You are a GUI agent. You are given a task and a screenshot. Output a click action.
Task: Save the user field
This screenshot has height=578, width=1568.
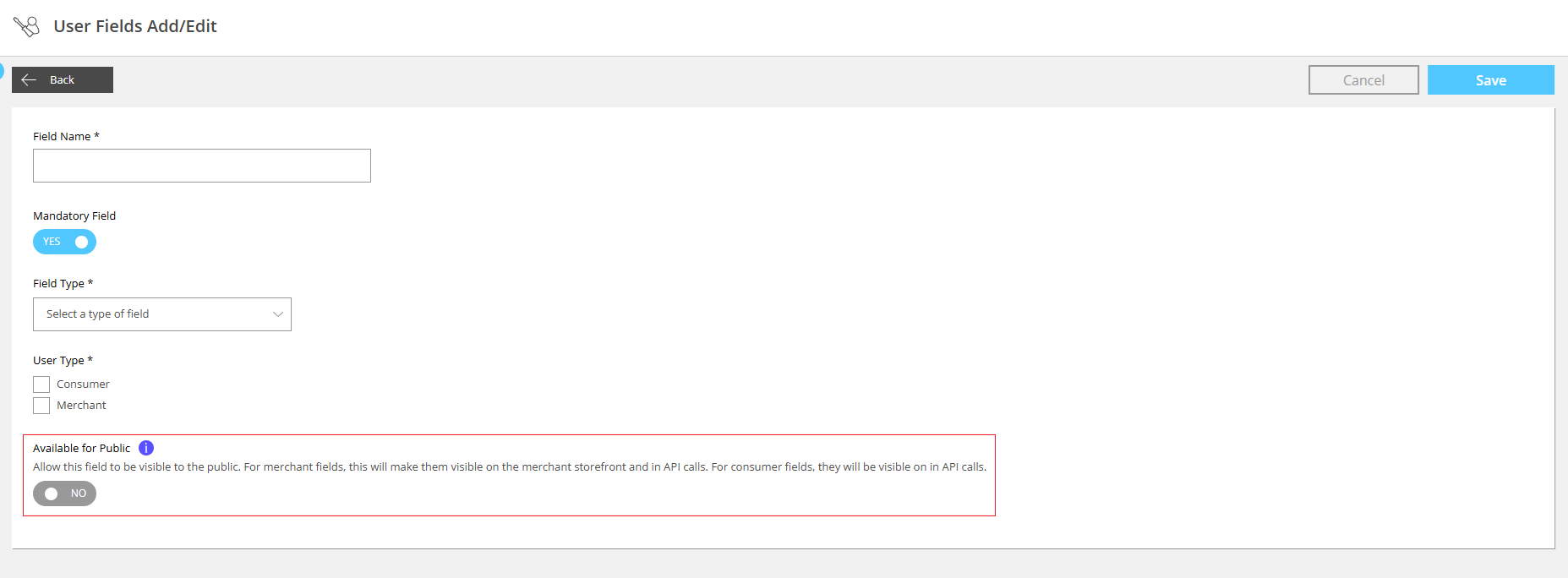(x=1490, y=80)
